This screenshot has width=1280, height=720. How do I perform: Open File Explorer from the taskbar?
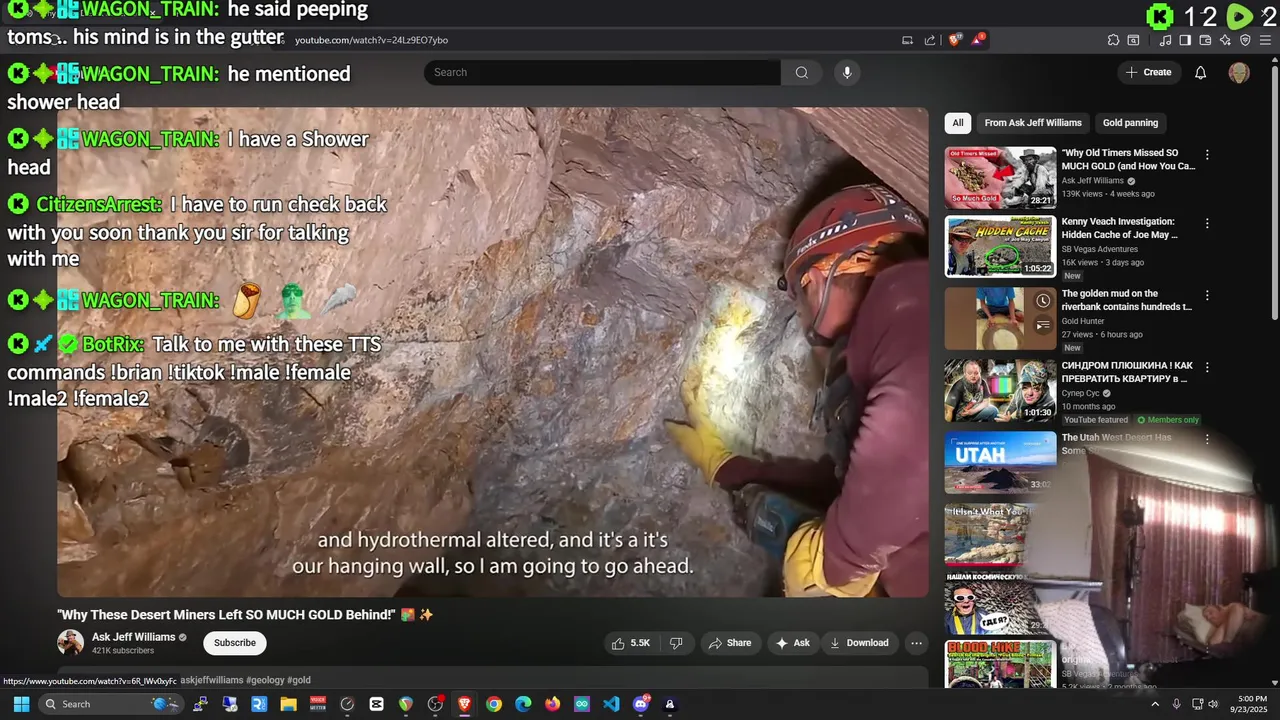288,704
